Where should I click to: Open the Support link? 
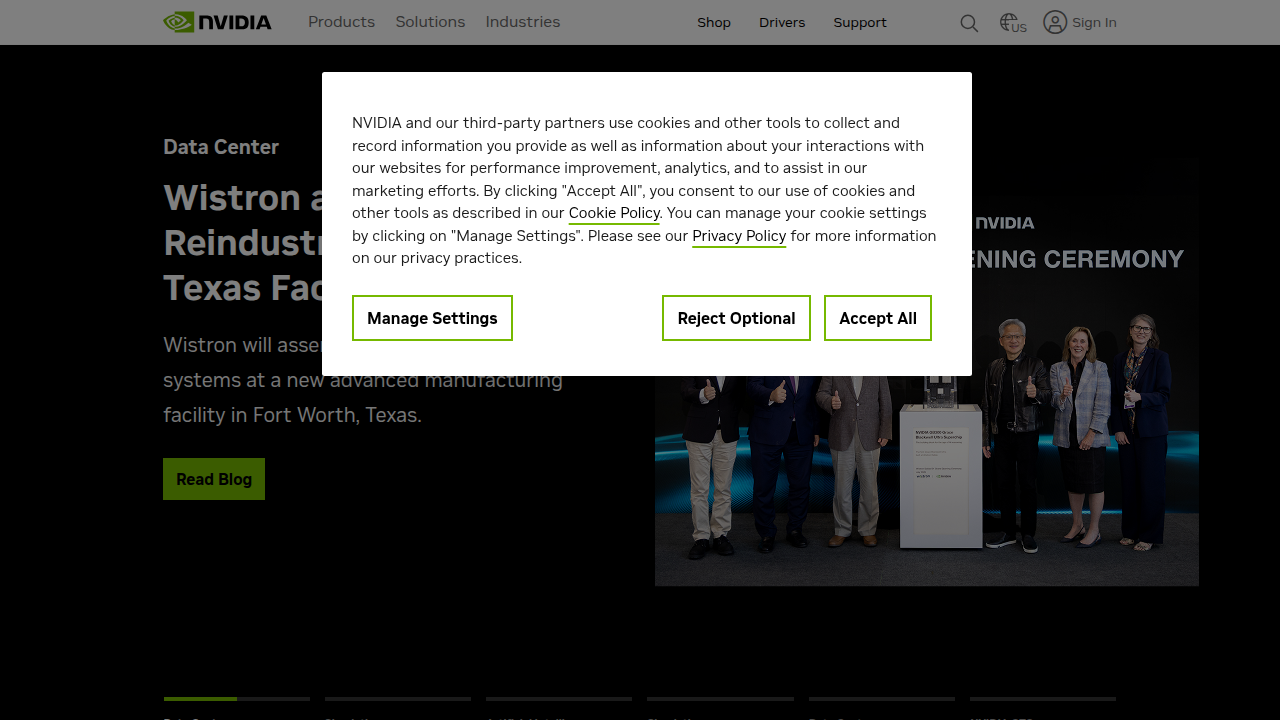click(860, 23)
